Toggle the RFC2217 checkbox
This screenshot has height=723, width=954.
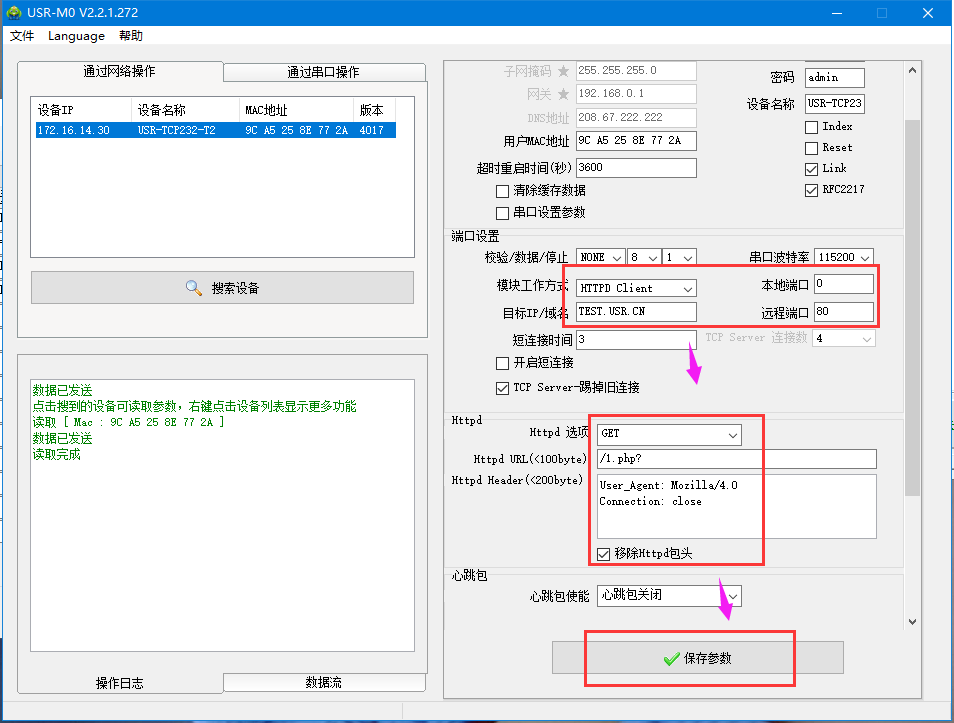(812, 190)
